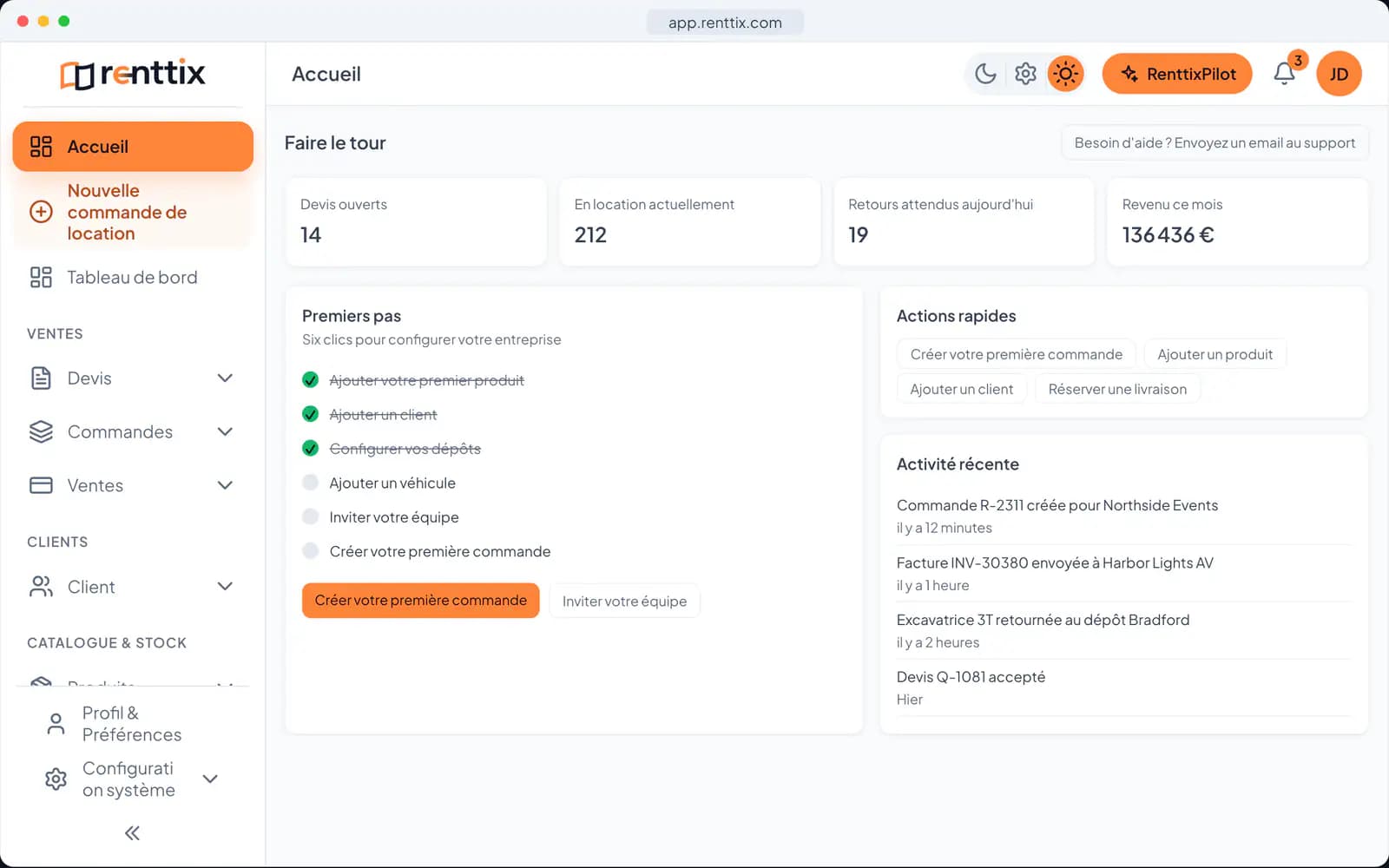Check the Inviter votre équipe step

[x=310, y=516]
